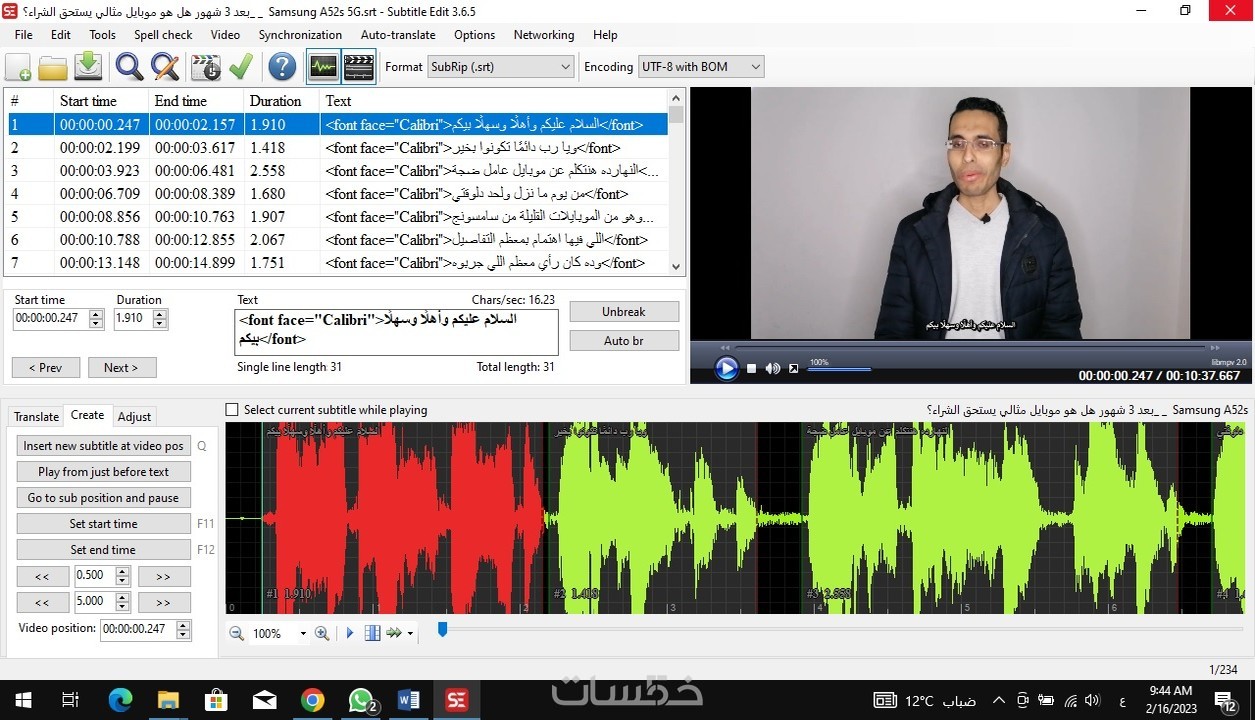The image size is (1255, 720).
Task: Click the subtitle text edit box
Action: click(397, 332)
